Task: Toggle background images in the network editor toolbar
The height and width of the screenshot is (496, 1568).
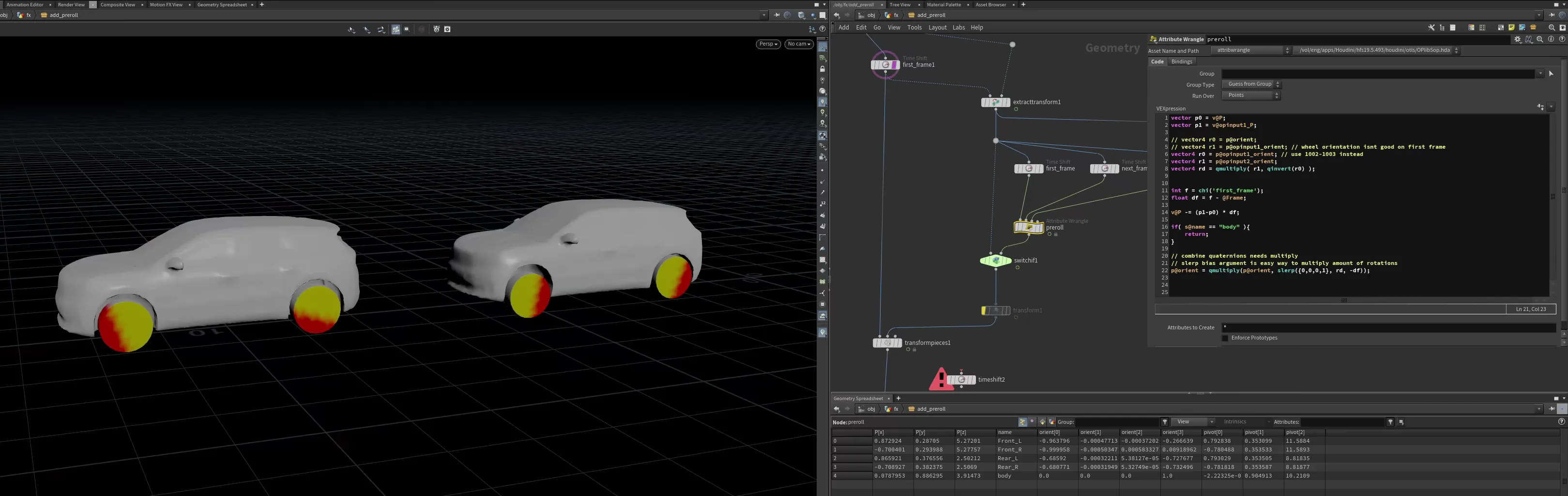Action: 1522,28
